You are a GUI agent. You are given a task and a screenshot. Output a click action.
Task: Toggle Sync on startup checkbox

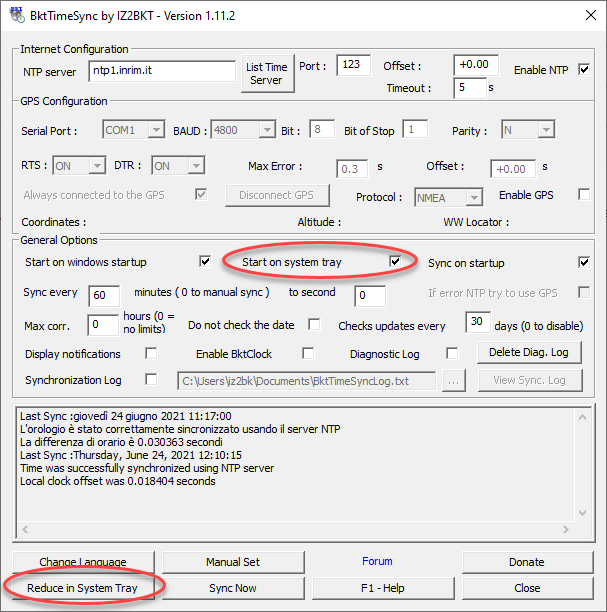click(584, 262)
